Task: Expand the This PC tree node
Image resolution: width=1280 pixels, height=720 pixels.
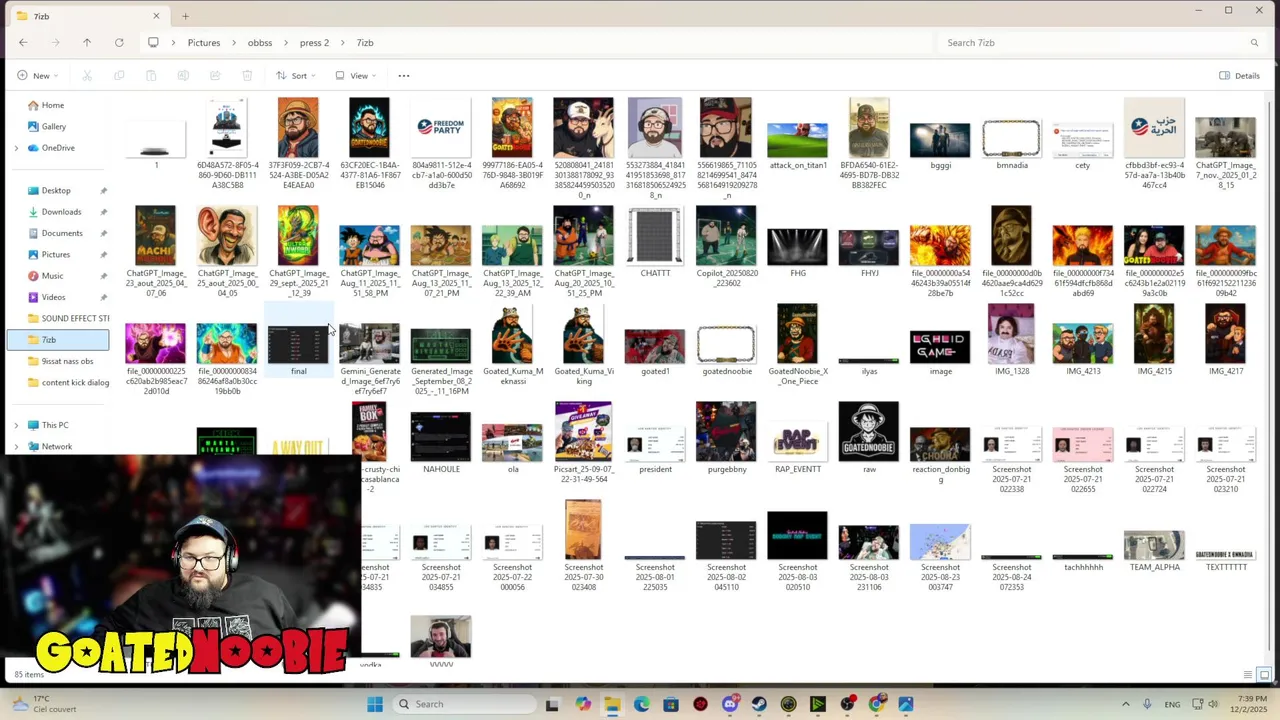Action: [x=16, y=425]
